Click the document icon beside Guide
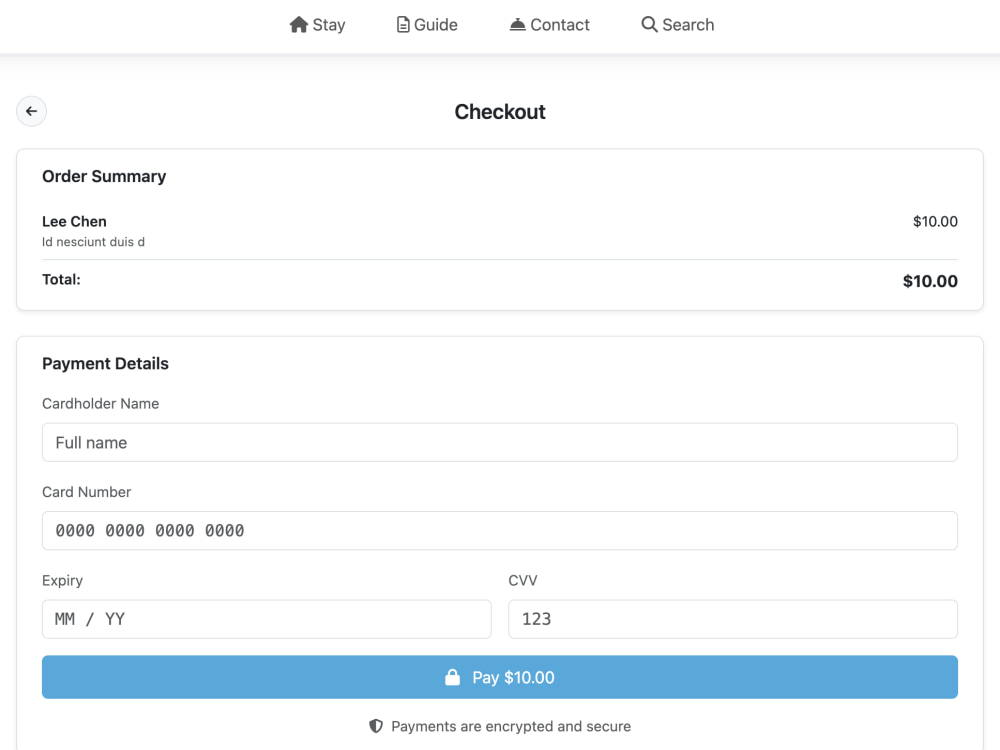The height and width of the screenshot is (750, 1000). coord(403,25)
